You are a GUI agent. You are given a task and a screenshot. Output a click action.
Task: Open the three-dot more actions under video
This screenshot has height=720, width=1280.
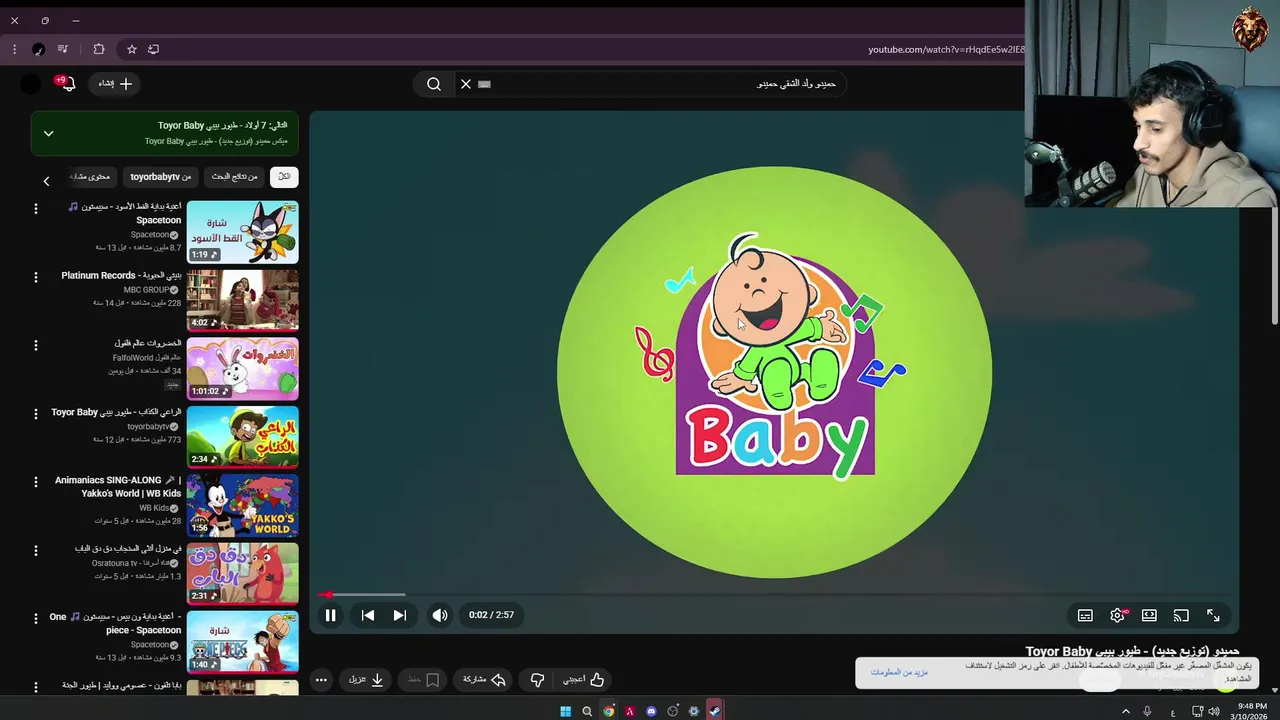coord(321,680)
